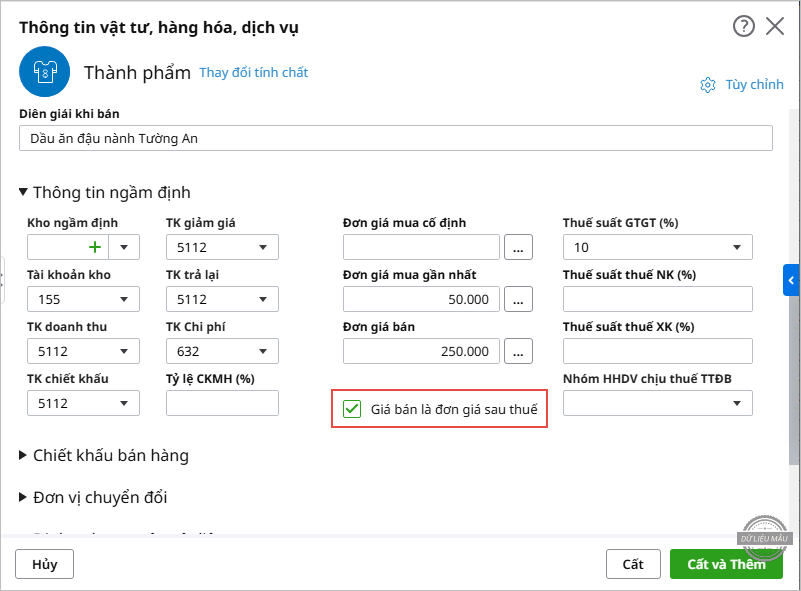Click the blue Thành phẩm product icon
This screenshot has height=591, width=801.
43,73
